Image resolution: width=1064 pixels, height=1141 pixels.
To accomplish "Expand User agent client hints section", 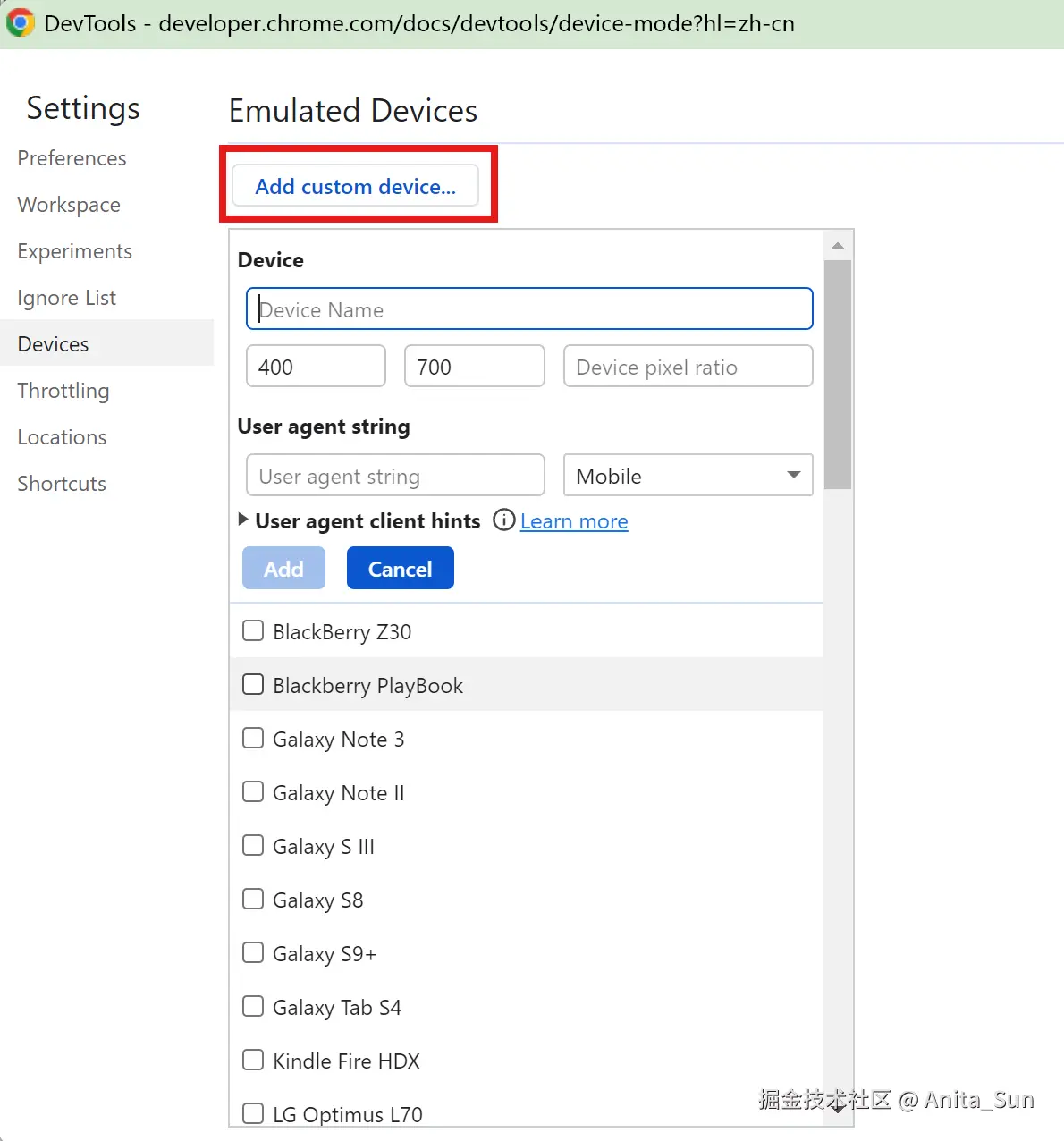I will (x=243, y=520).
